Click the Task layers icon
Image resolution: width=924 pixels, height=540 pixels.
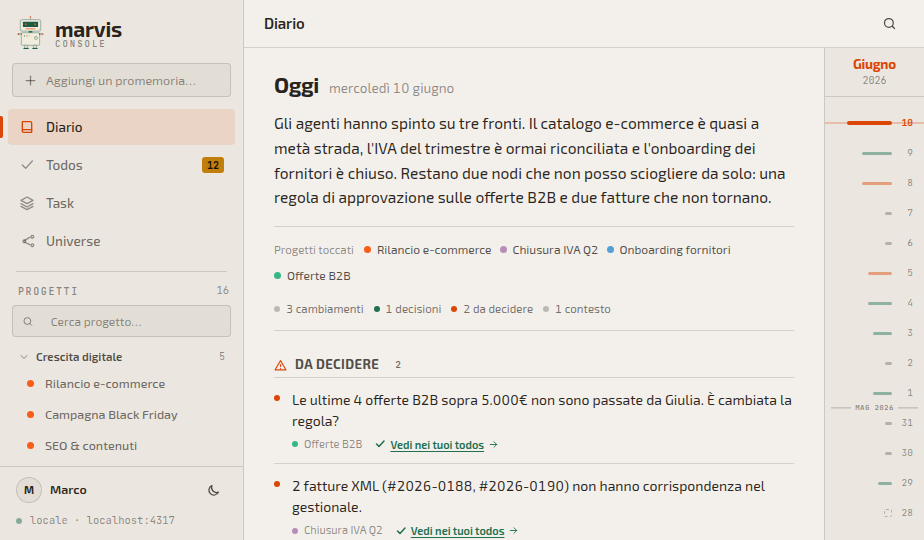[x=27, y=203]
